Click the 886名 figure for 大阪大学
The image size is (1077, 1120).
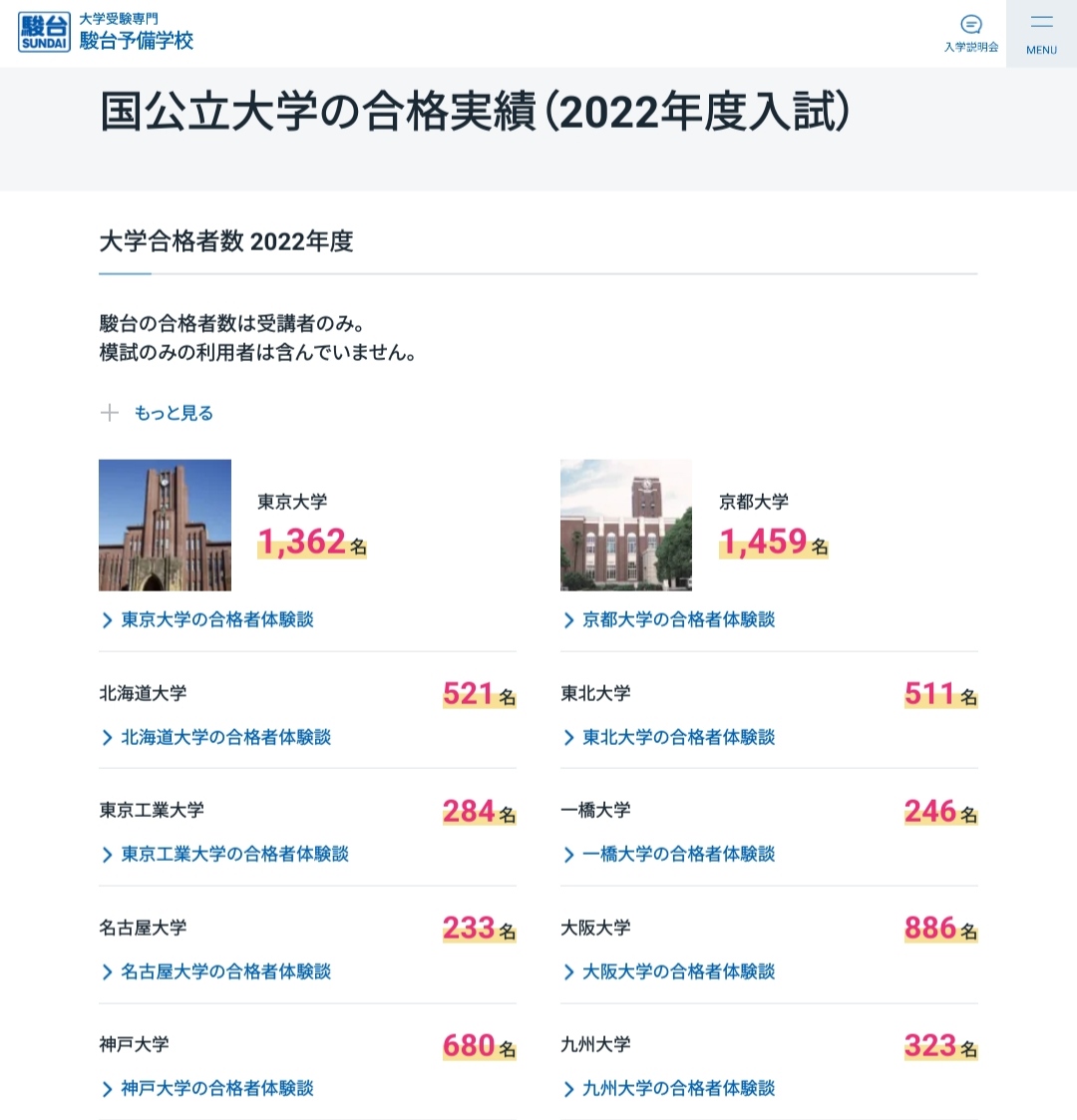940,929
